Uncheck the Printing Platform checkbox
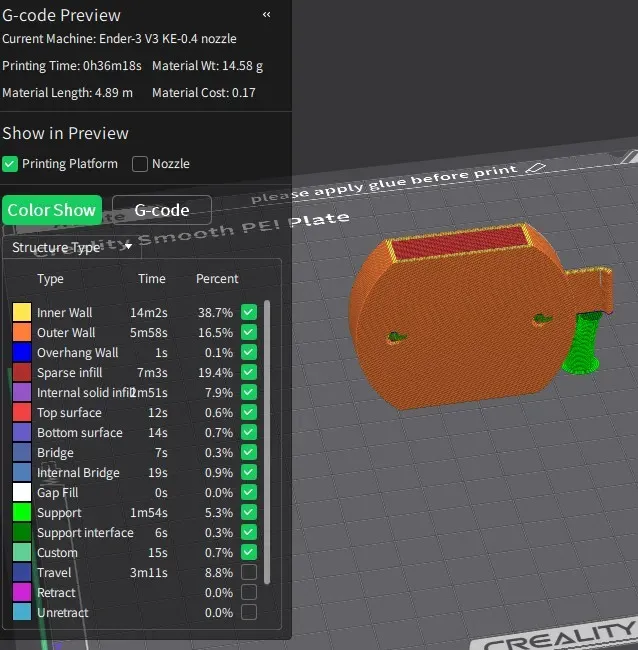The height and width of the screenshot is (650, 638). pos(10,164)
